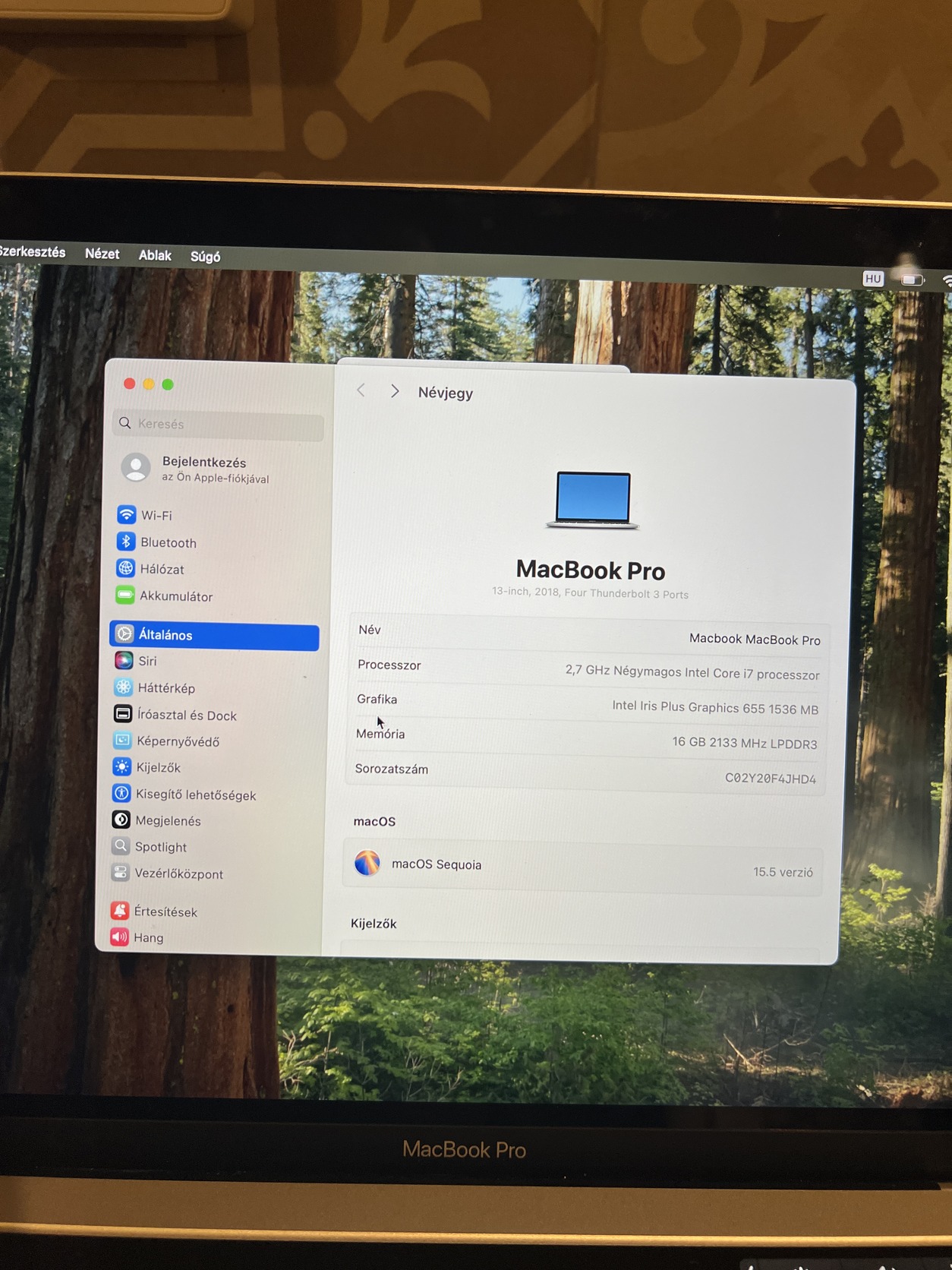The height and width of the screenshot is (1270, 952).
Task: Open the Nézet menu
Action: (102, 254)
